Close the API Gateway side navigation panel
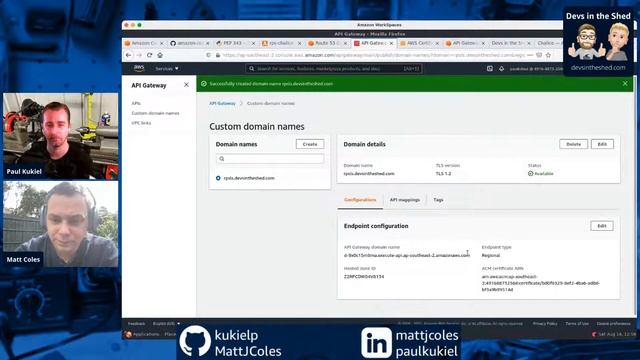The image size is (640, 360). tap(186, 85)
